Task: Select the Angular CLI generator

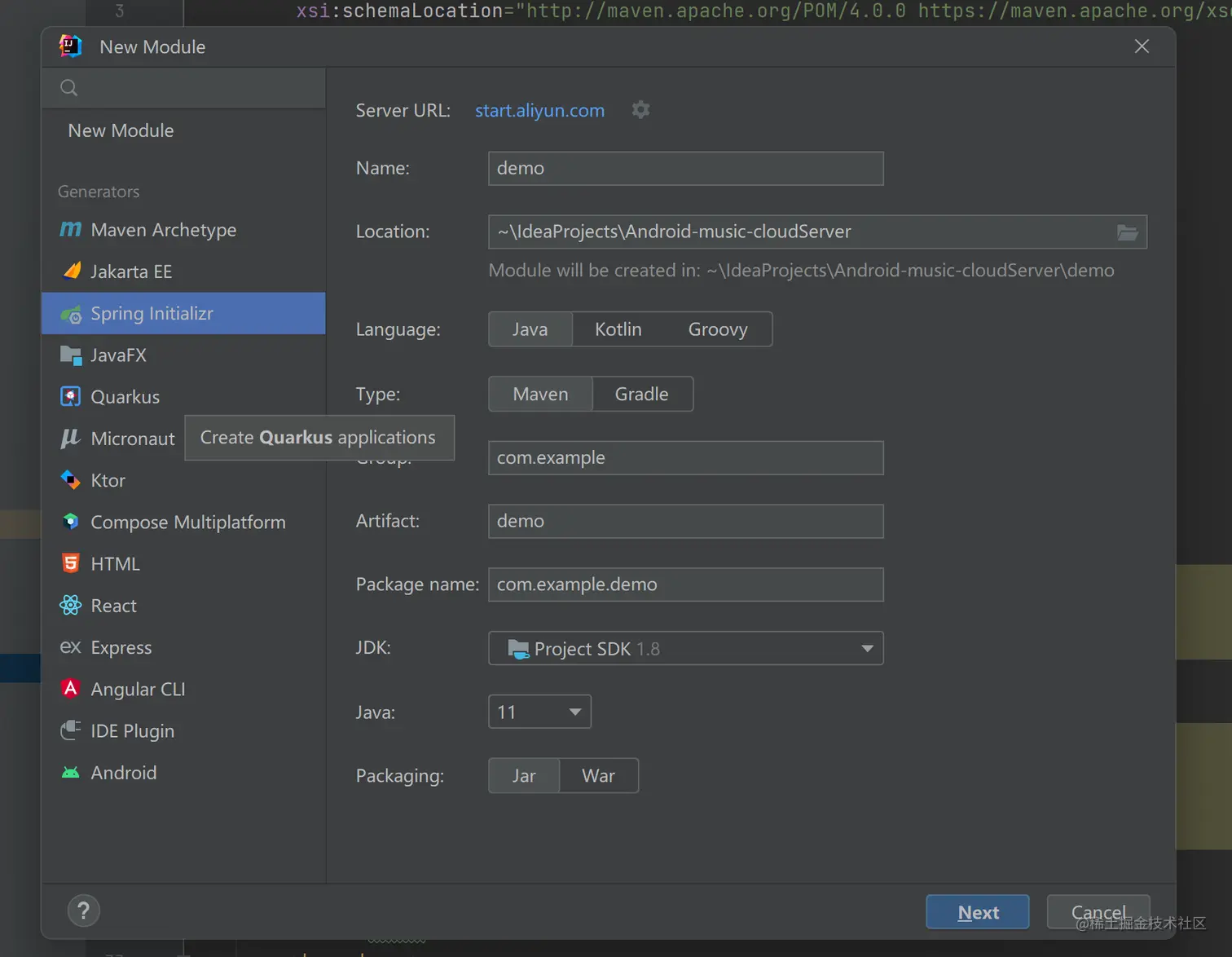Action: tap(183, 689)
